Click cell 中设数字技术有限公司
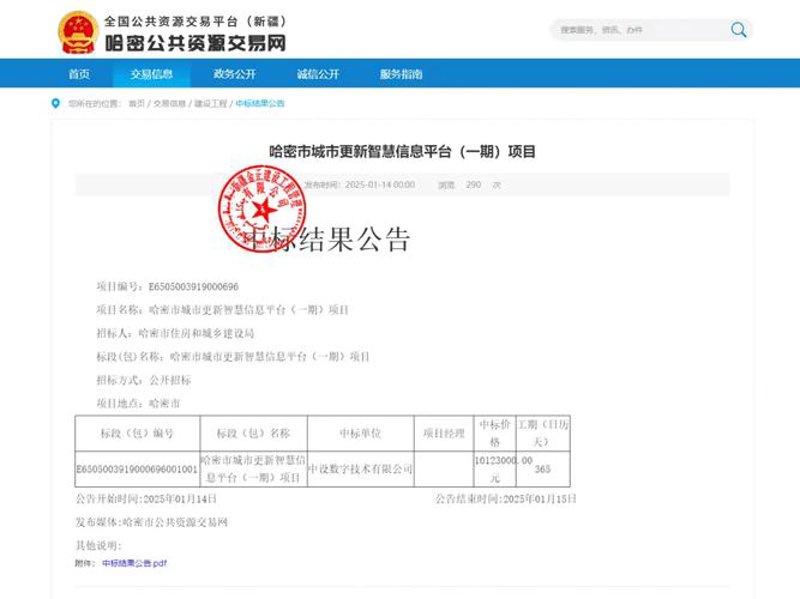 (x=360, y=469)
